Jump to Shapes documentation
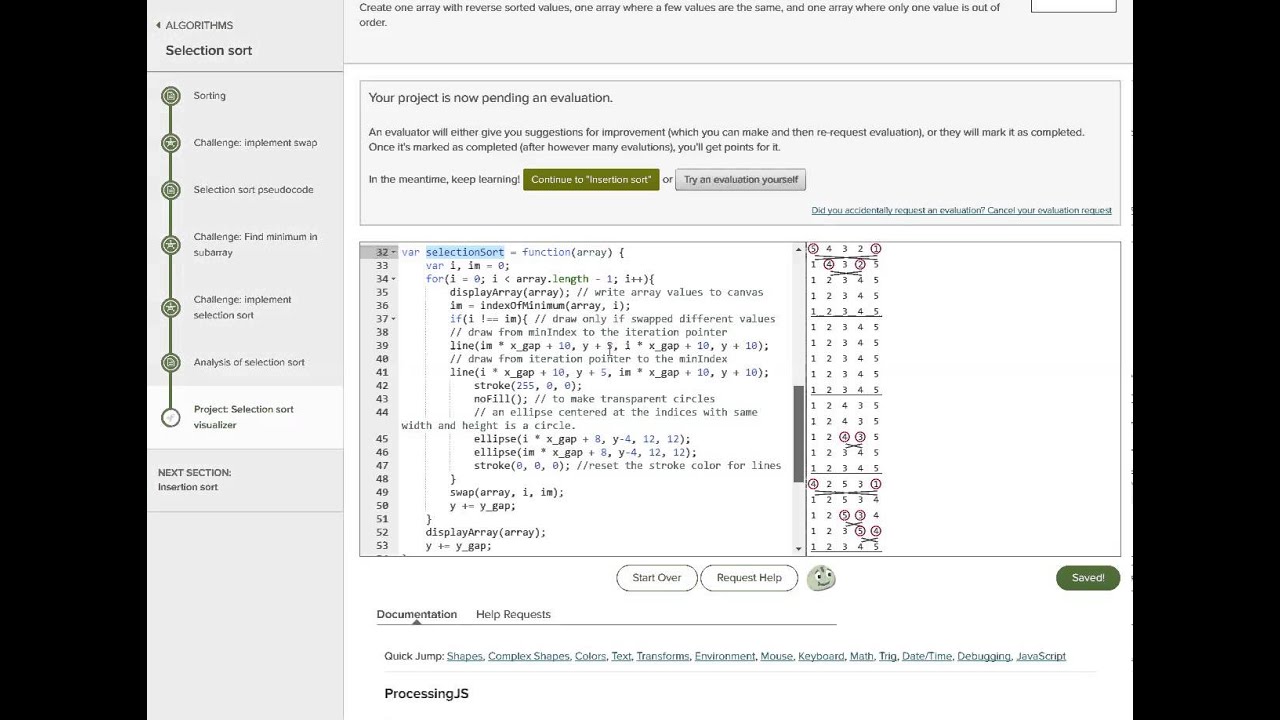 tap(464, 656)
